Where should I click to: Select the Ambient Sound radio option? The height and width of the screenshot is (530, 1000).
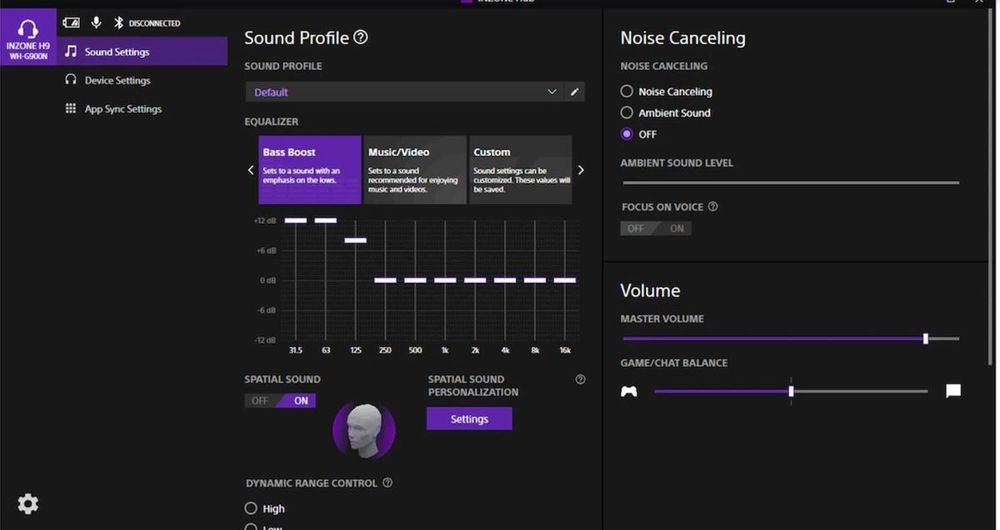(627, 113)
